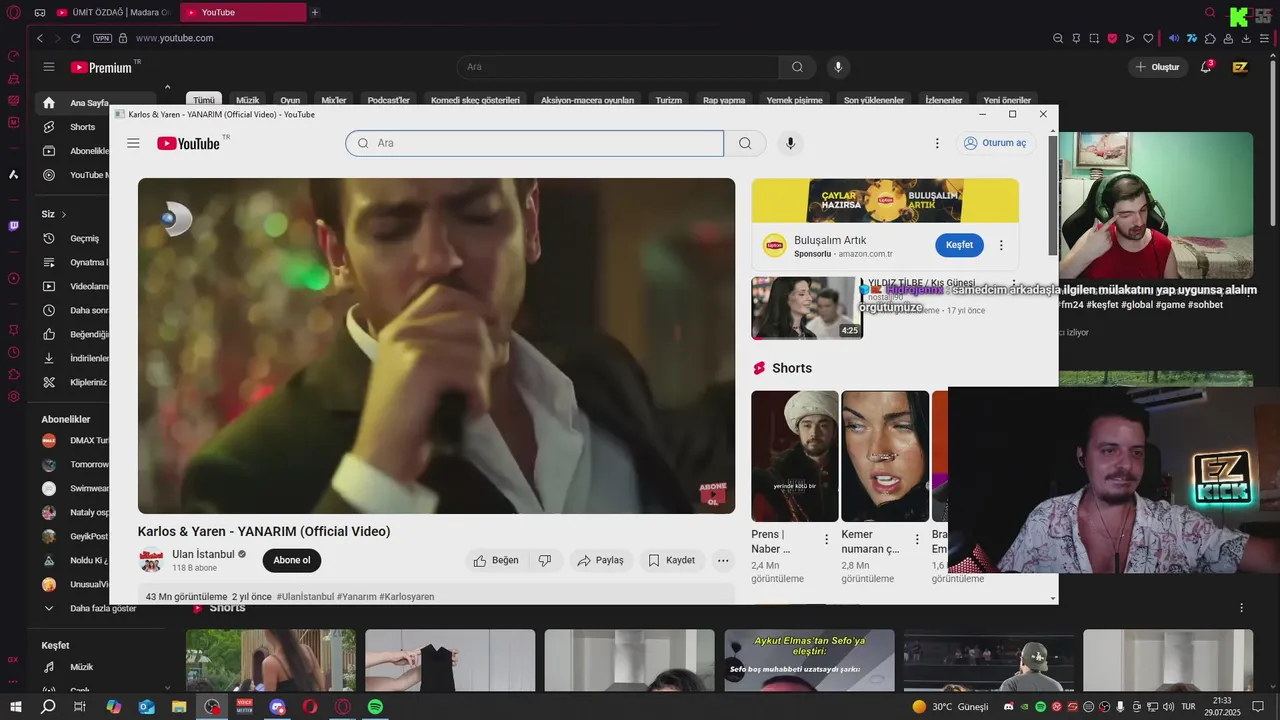Open the weather widget showing 30°C Güneşli

pos(950,706)
